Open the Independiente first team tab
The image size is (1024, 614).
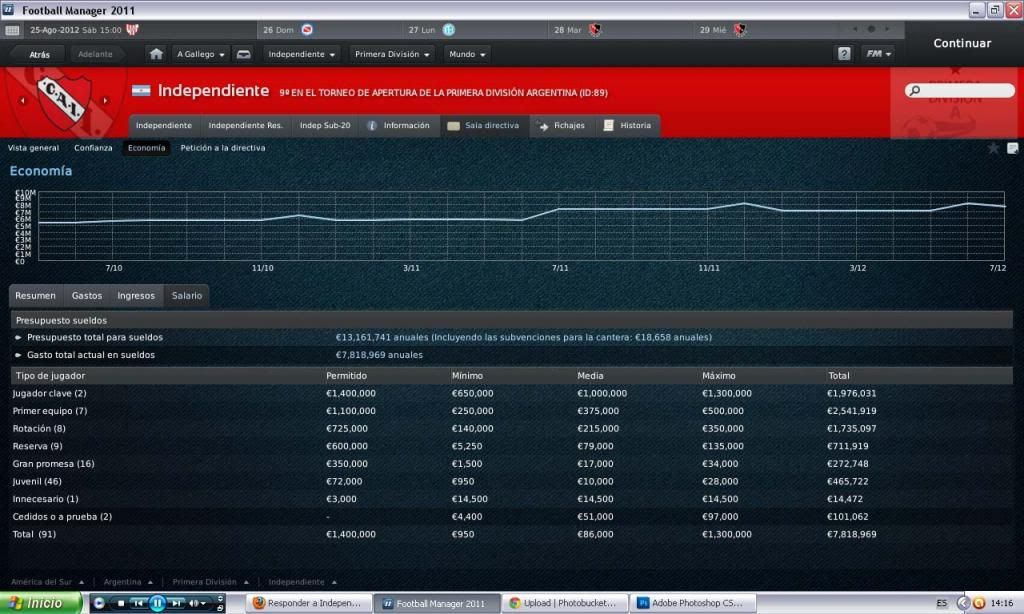tap(164, 125)
